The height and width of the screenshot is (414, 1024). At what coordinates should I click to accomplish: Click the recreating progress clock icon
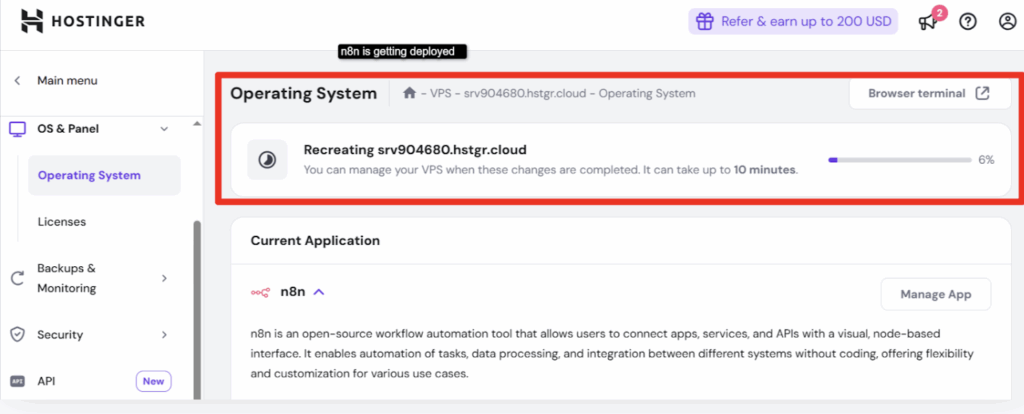[x=267, y=159]
